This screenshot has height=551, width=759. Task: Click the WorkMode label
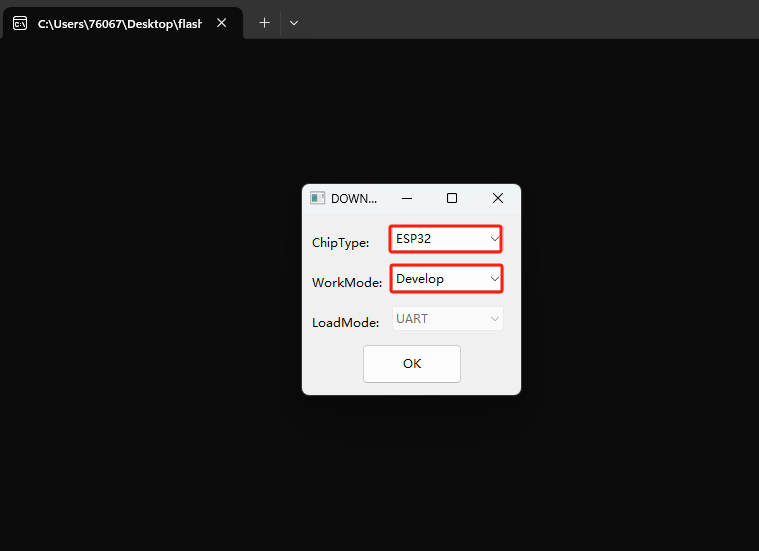pos(346,283)
